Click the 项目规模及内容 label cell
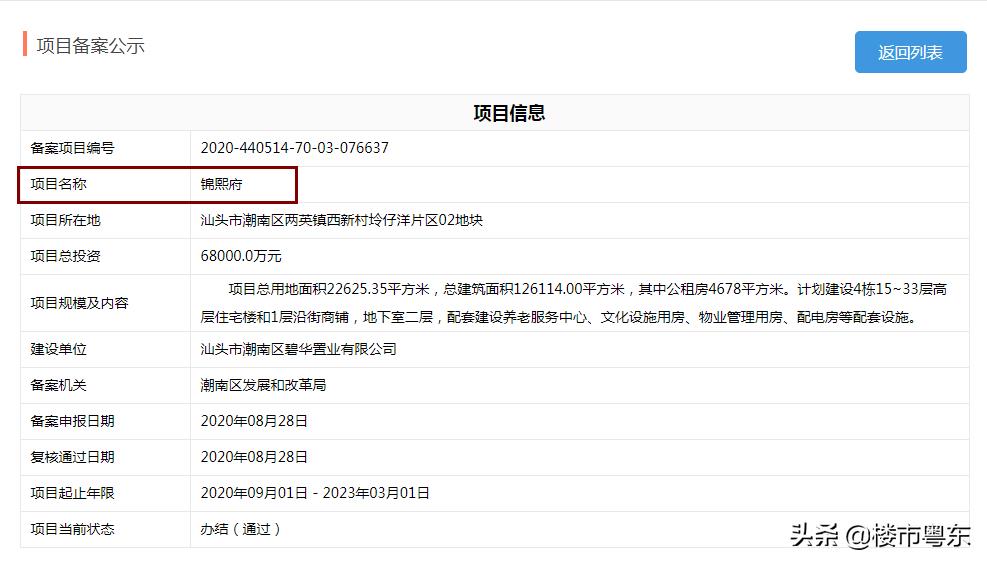This screenshot has width=987, height=564. pyautogui.click(x=80, y=303)
